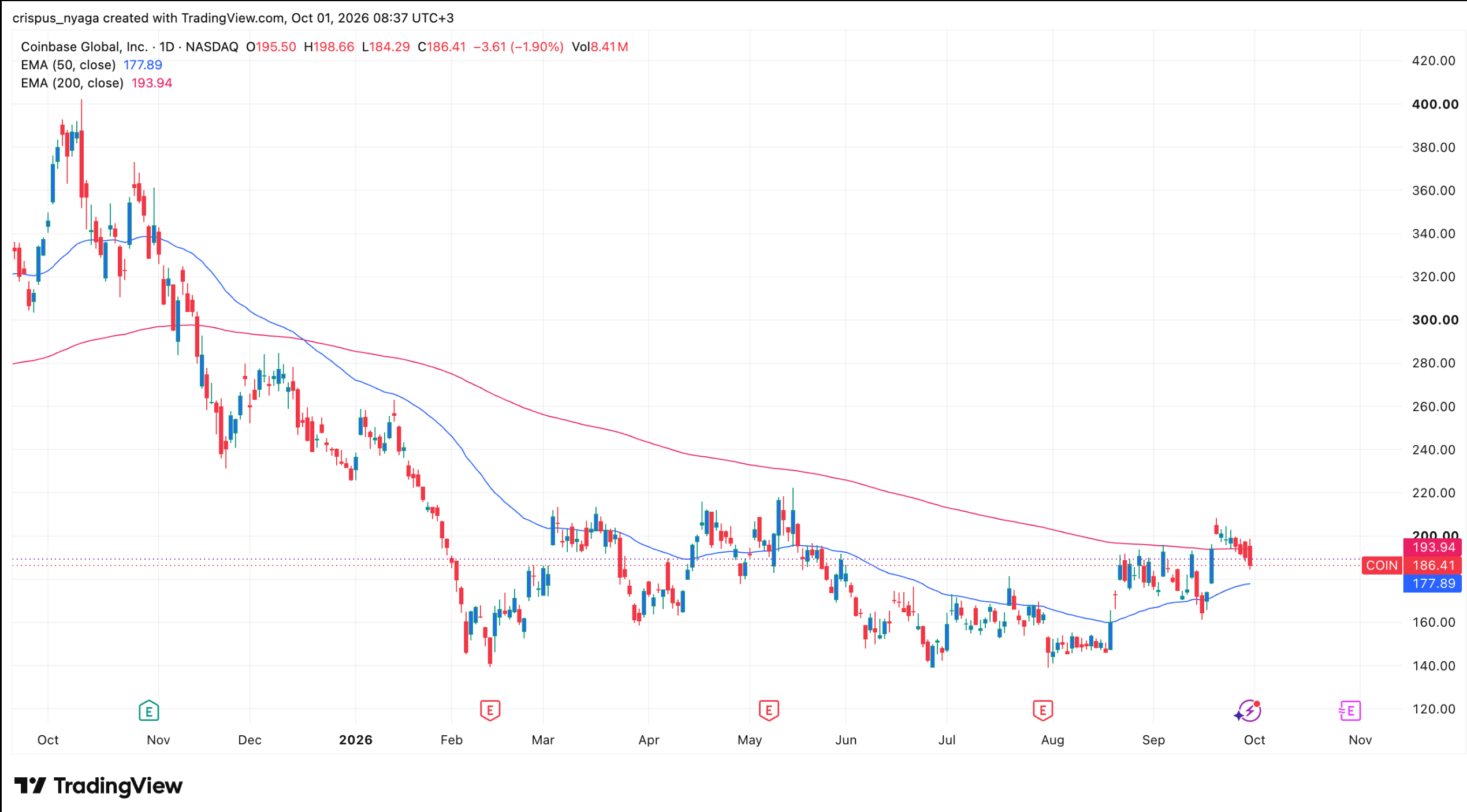Click the O195.50 open value

271,47
